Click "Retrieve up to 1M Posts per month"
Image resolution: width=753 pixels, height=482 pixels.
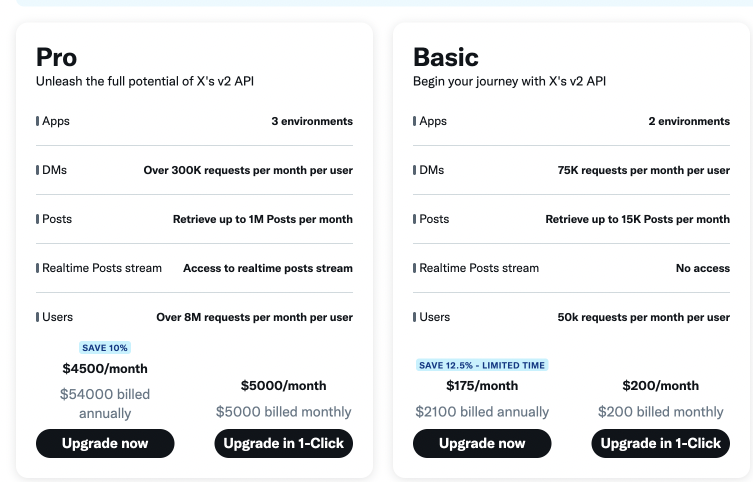(x=263, y=219)
